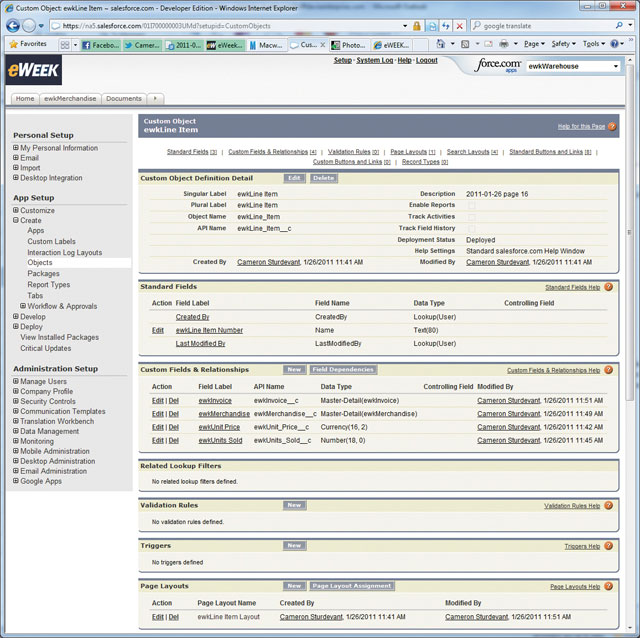Click the Delete button for the custom object
The width and height of the screenshot is (640, 638).
point(324,178)
